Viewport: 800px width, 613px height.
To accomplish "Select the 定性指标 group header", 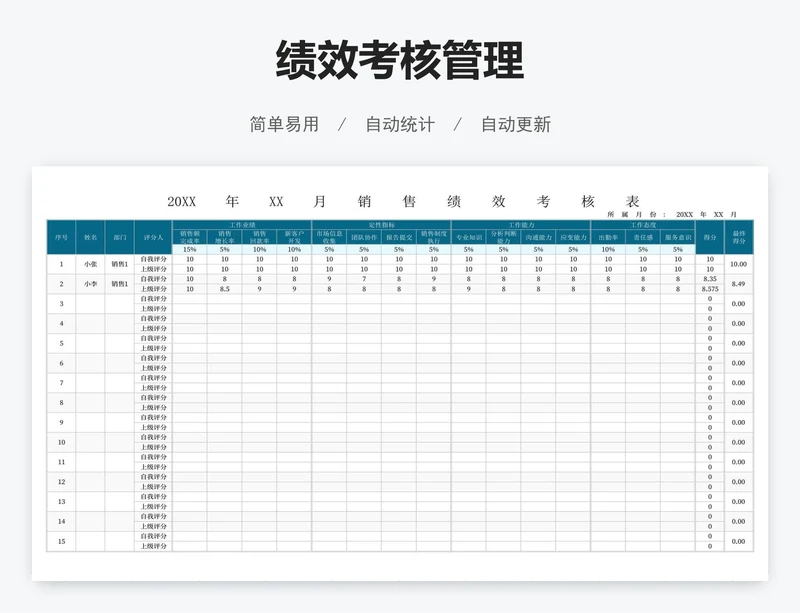I will (382, 225).
